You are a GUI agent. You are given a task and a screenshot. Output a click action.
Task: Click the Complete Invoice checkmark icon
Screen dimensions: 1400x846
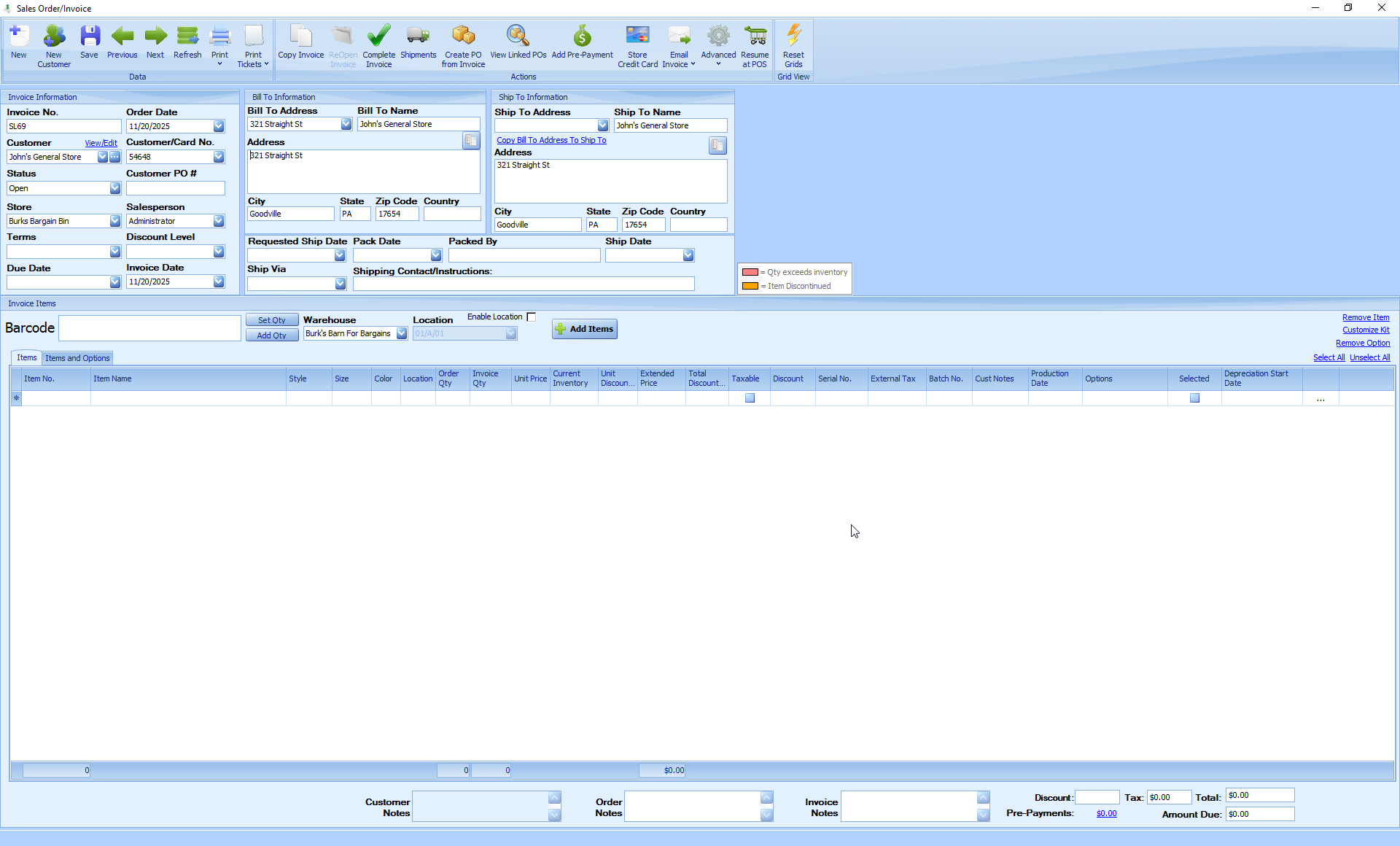[378, 44]
